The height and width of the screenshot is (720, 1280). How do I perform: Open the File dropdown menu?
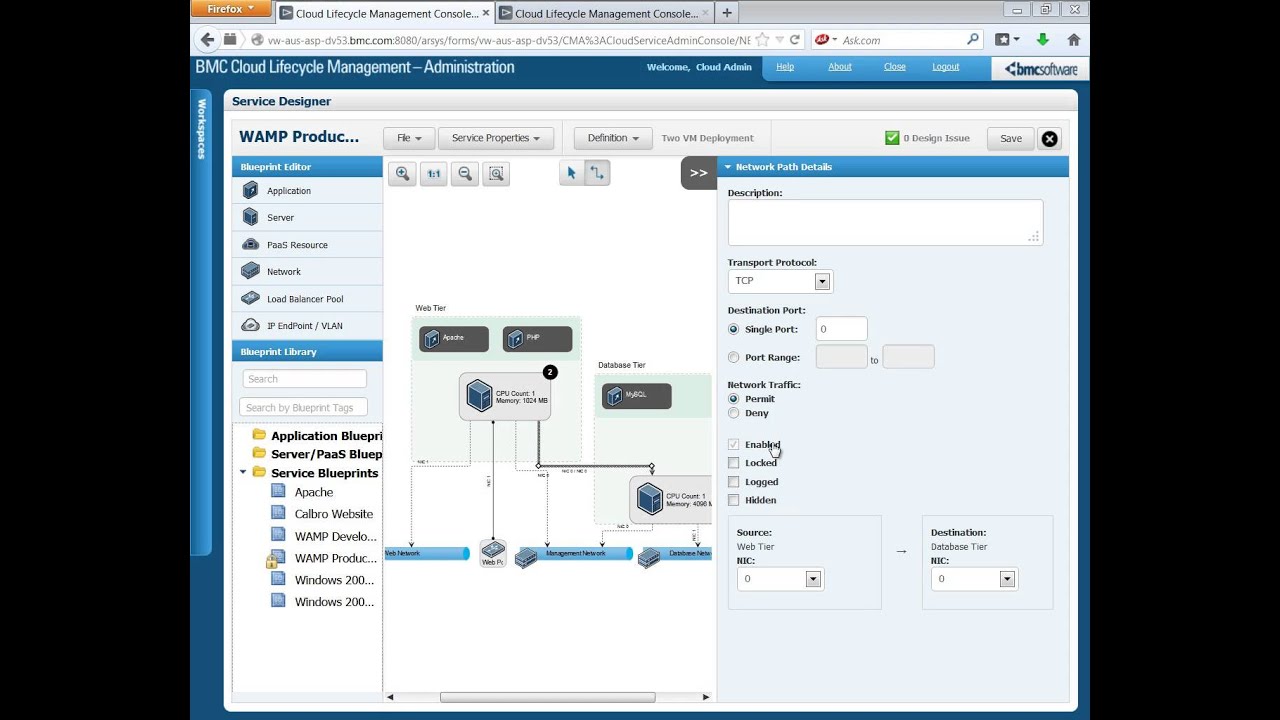409,138
